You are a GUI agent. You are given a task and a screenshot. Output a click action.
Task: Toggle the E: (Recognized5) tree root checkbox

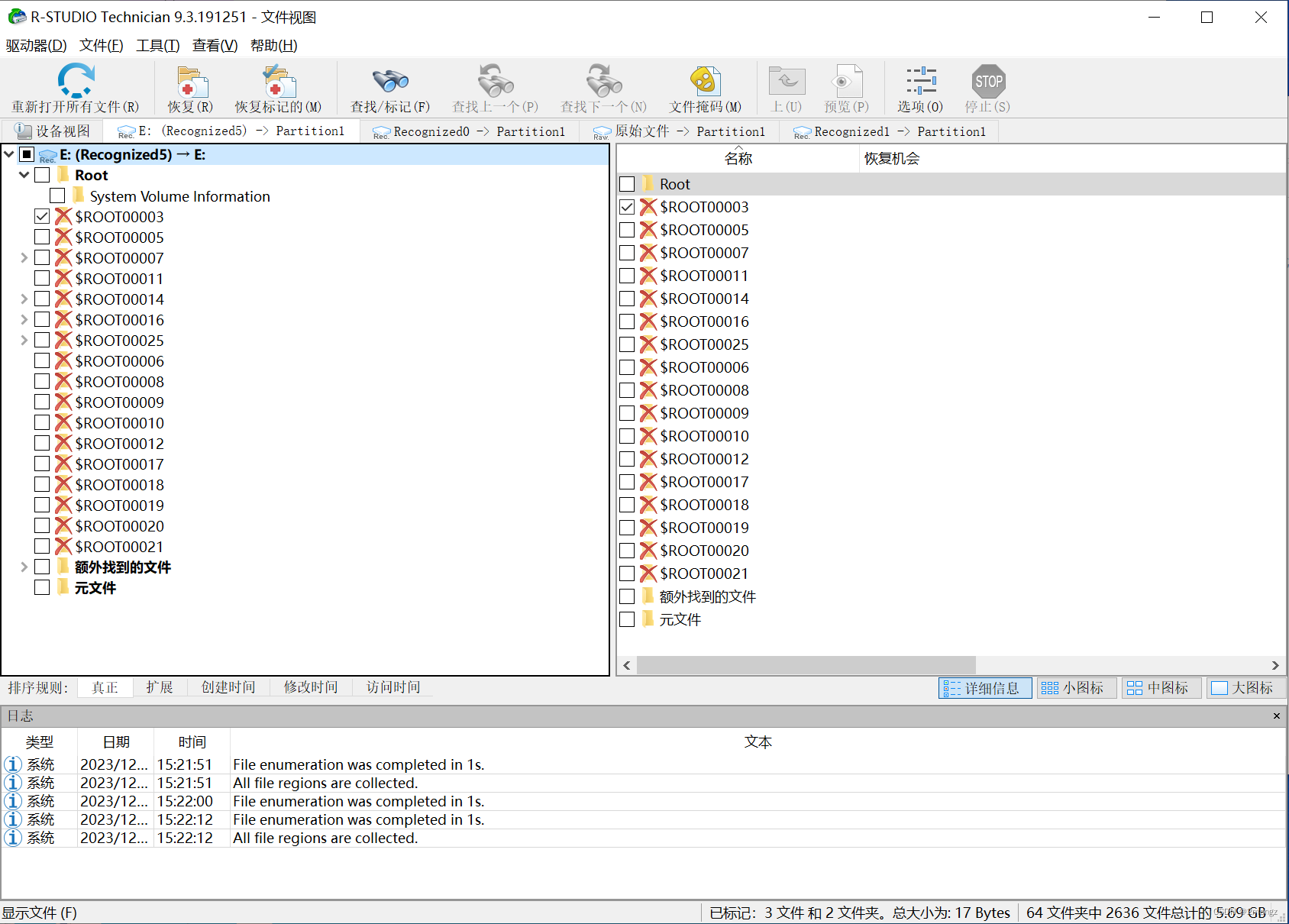coord(27,154)
